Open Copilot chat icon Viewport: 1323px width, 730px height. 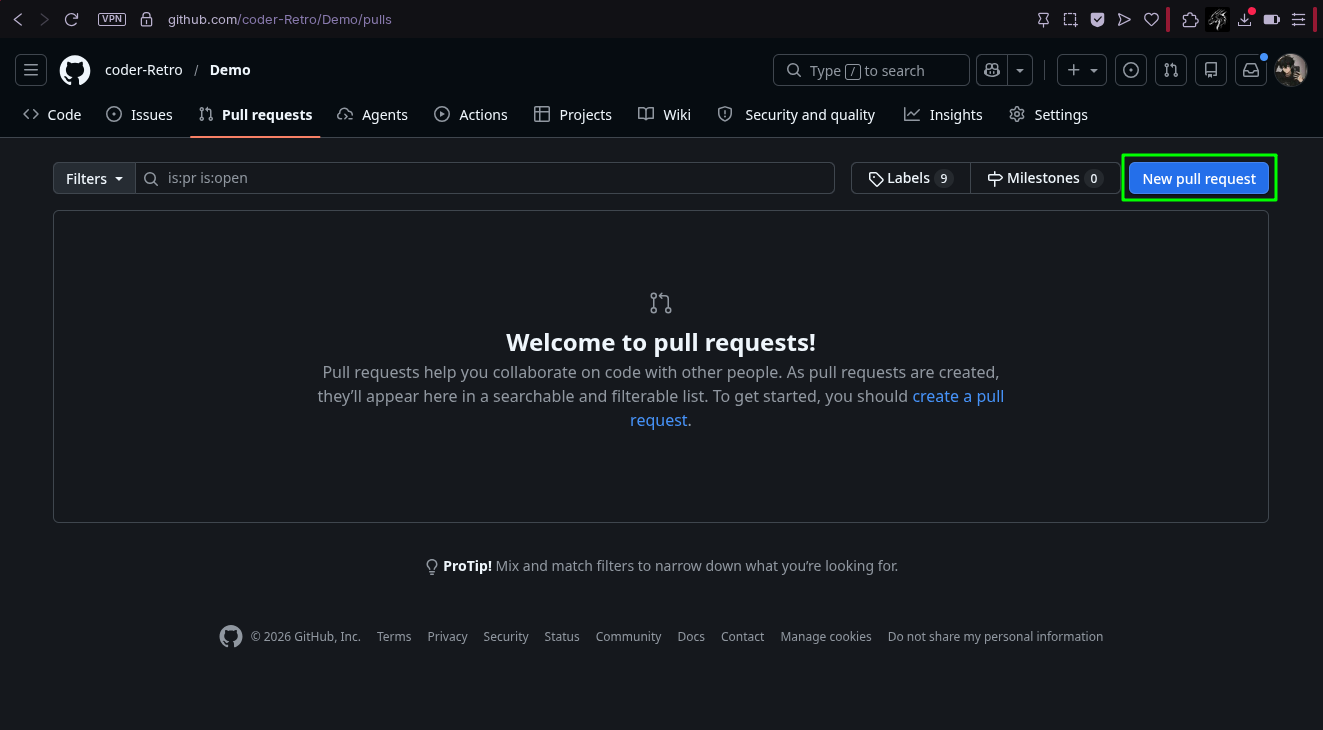click(x=992, y=70)
